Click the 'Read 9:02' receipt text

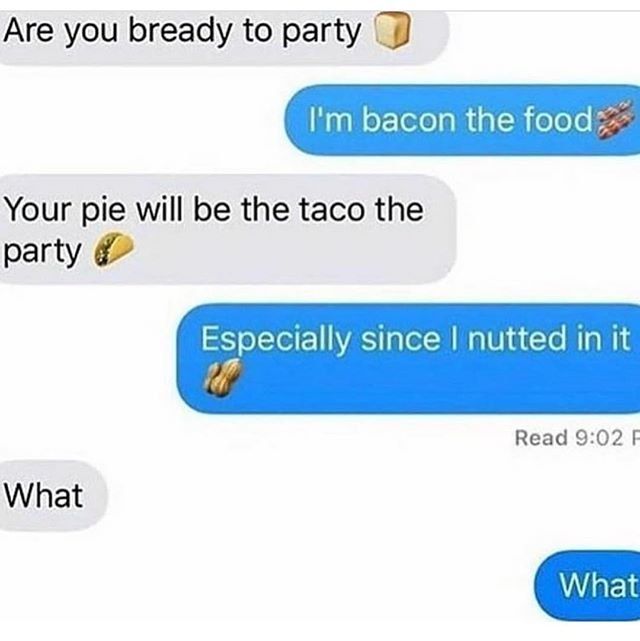click(x=569, y=438)
